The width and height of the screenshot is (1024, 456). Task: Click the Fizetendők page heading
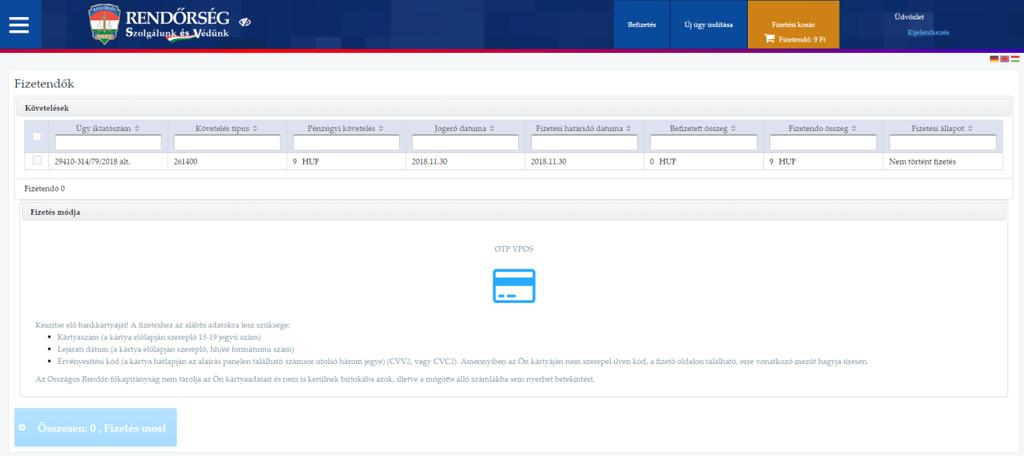44,84
